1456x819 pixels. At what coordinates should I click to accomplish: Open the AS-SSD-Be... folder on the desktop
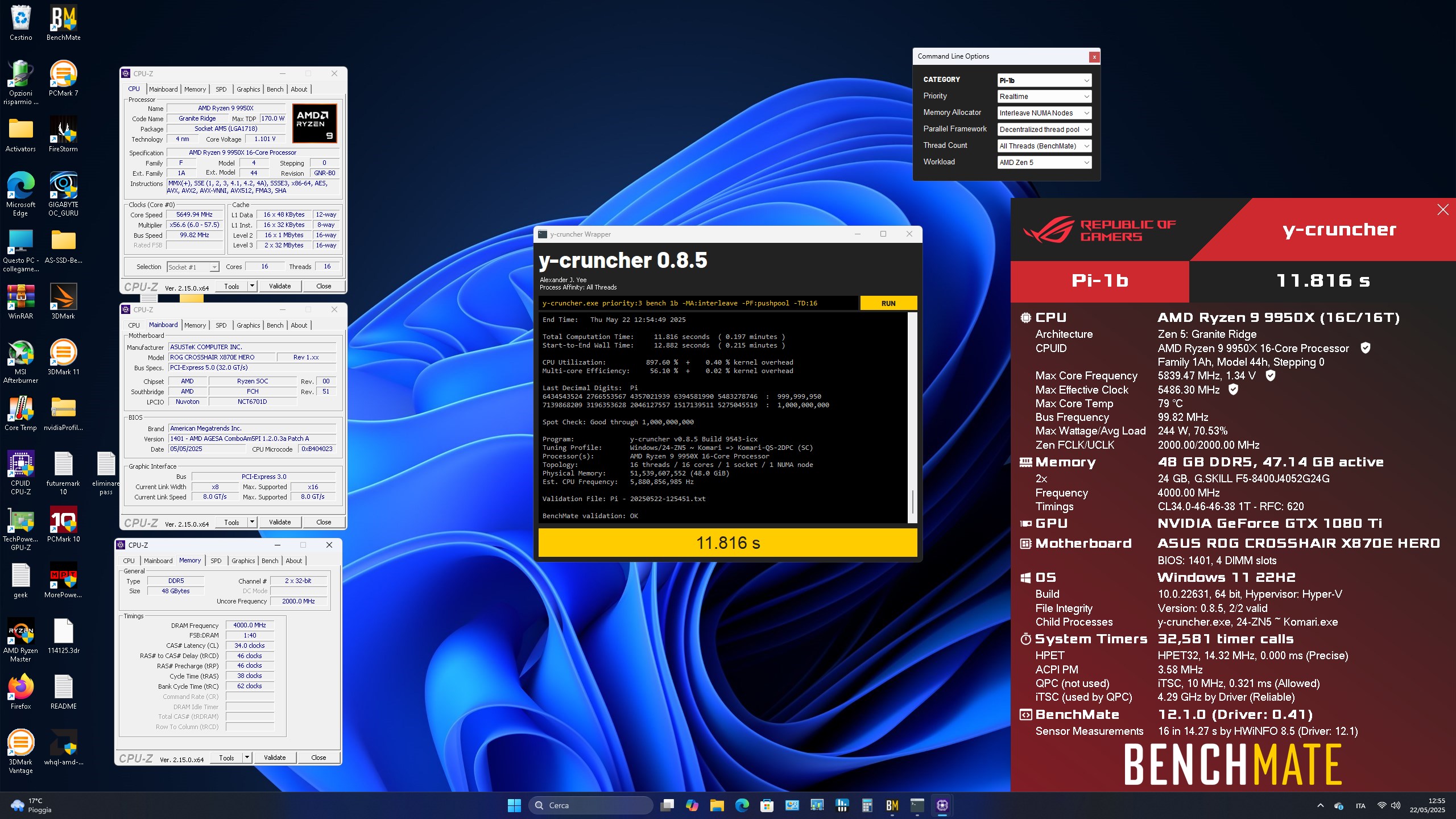(x=63, y=246)
